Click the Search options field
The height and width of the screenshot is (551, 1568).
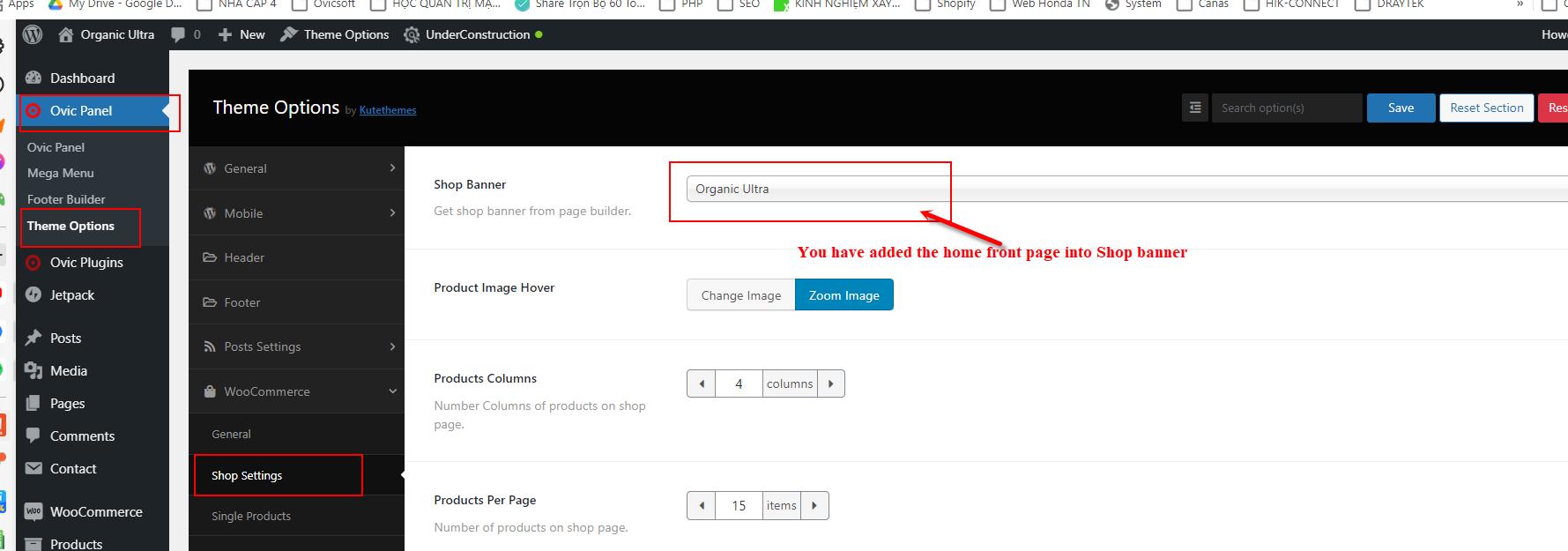(1287, 108)
